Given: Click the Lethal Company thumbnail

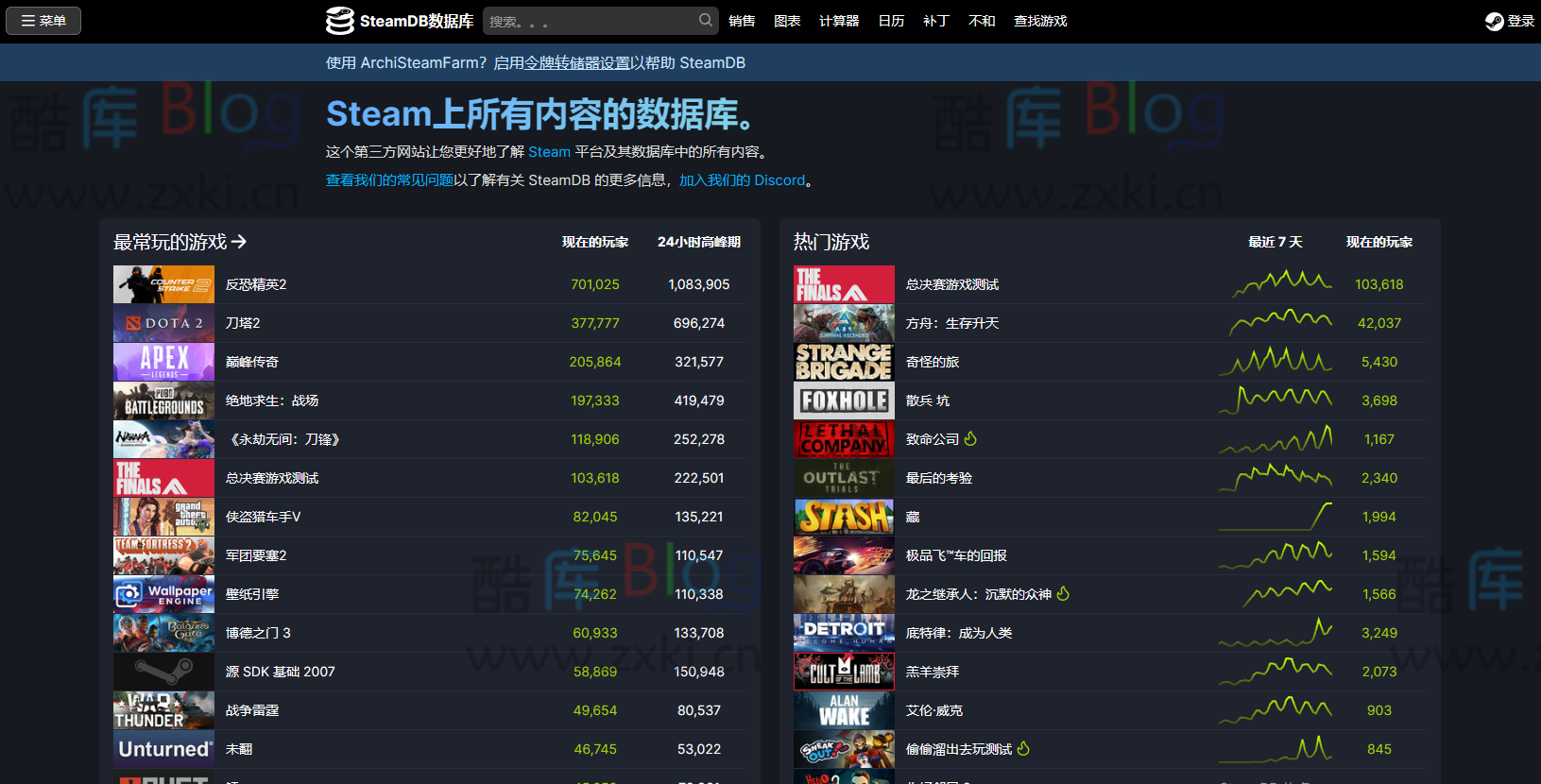Looking at the screenshot, I should 844,439.
